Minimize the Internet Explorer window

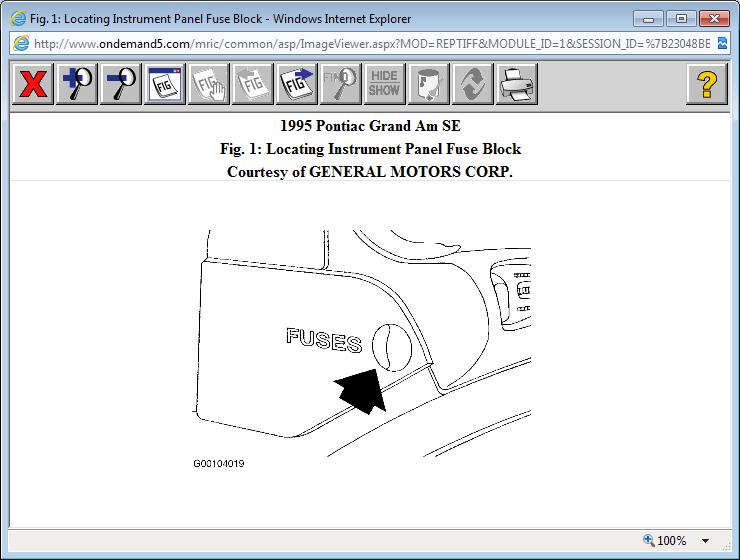648,19
